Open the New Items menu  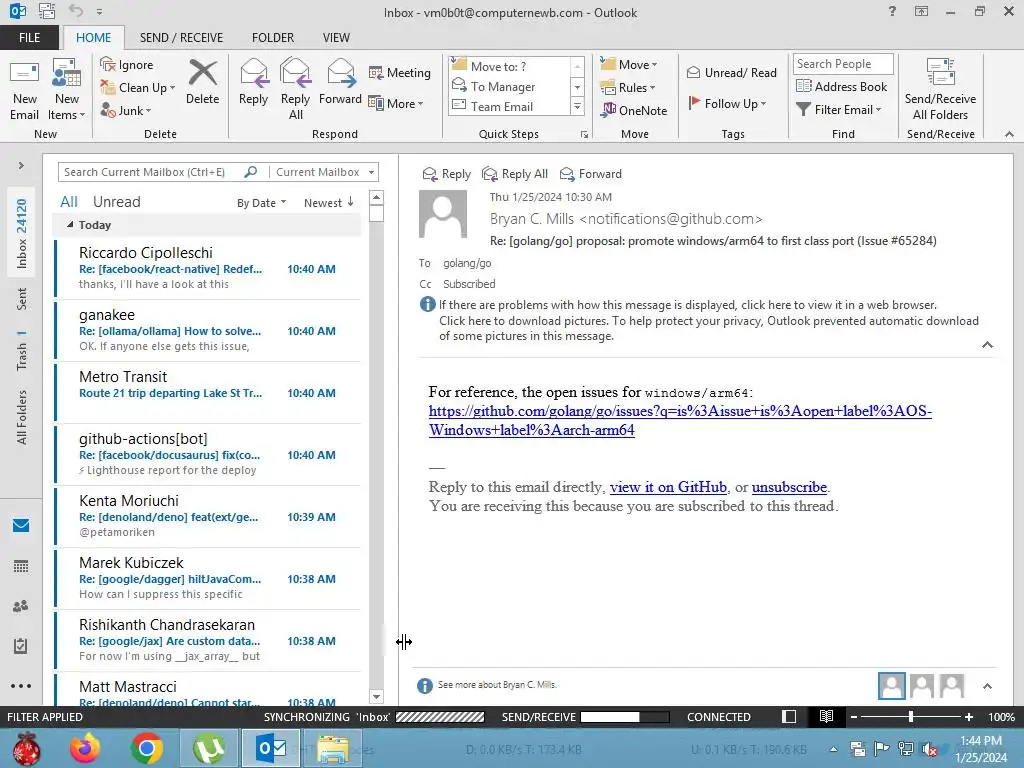point(67,90)
